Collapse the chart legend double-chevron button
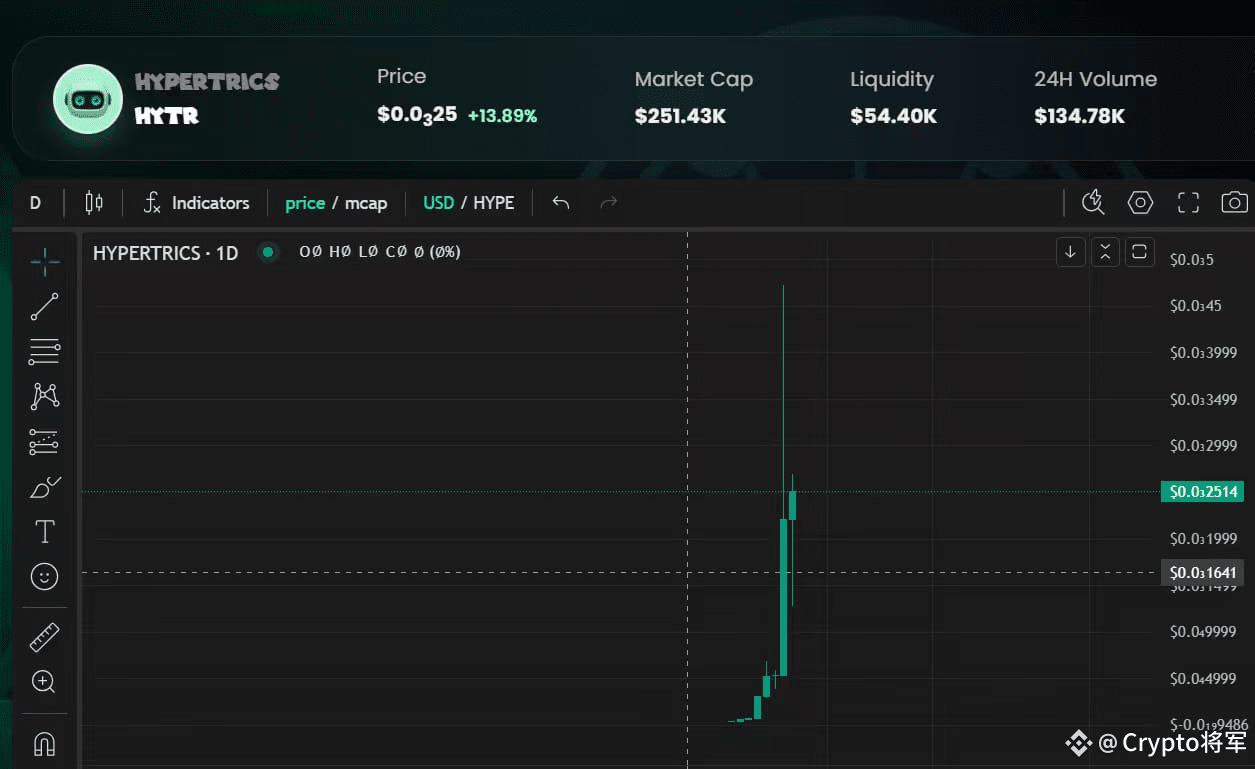This screenshot has height=769, width=1255. coord(1105,252)
